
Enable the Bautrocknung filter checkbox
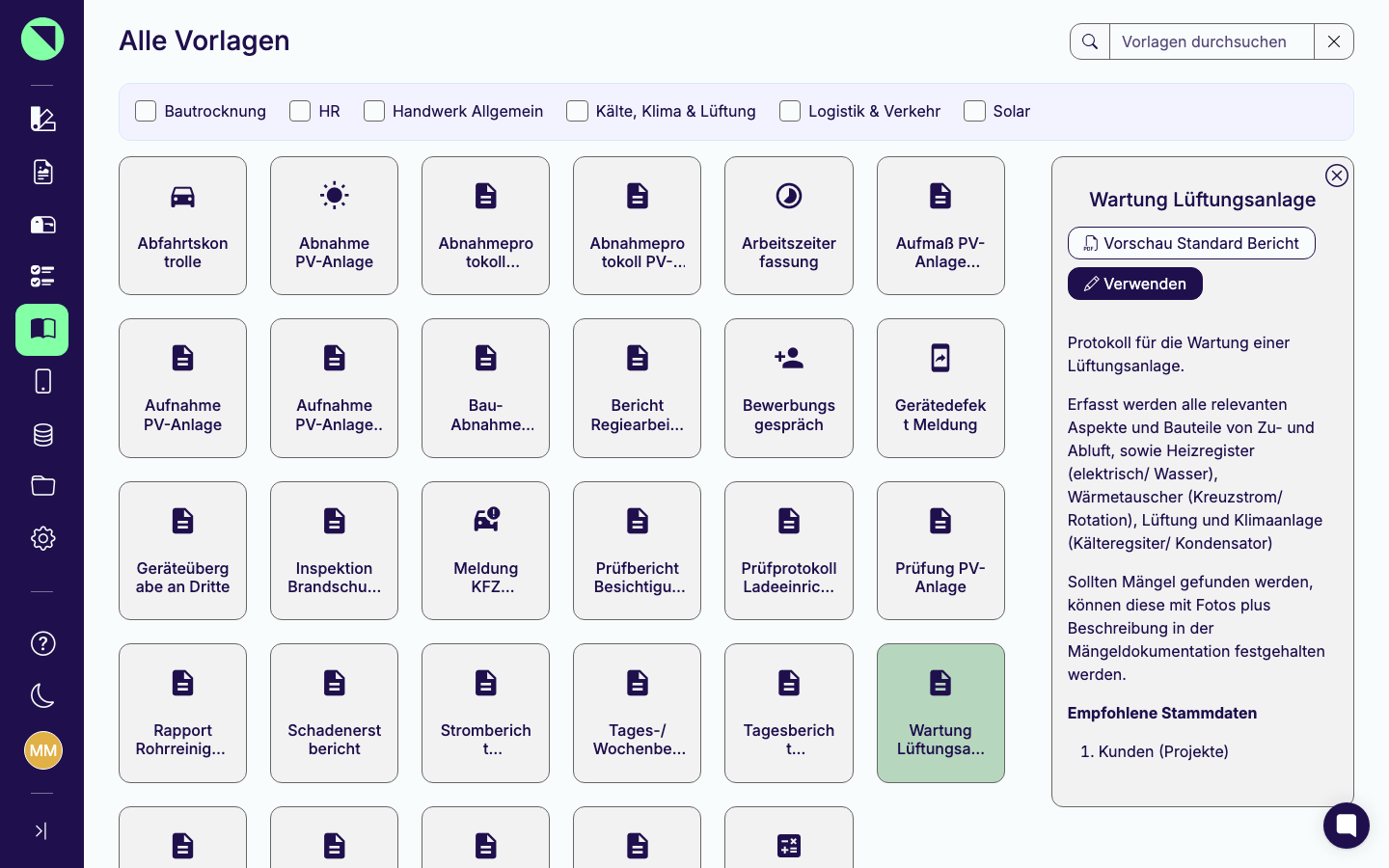click(x=146, y=111)
